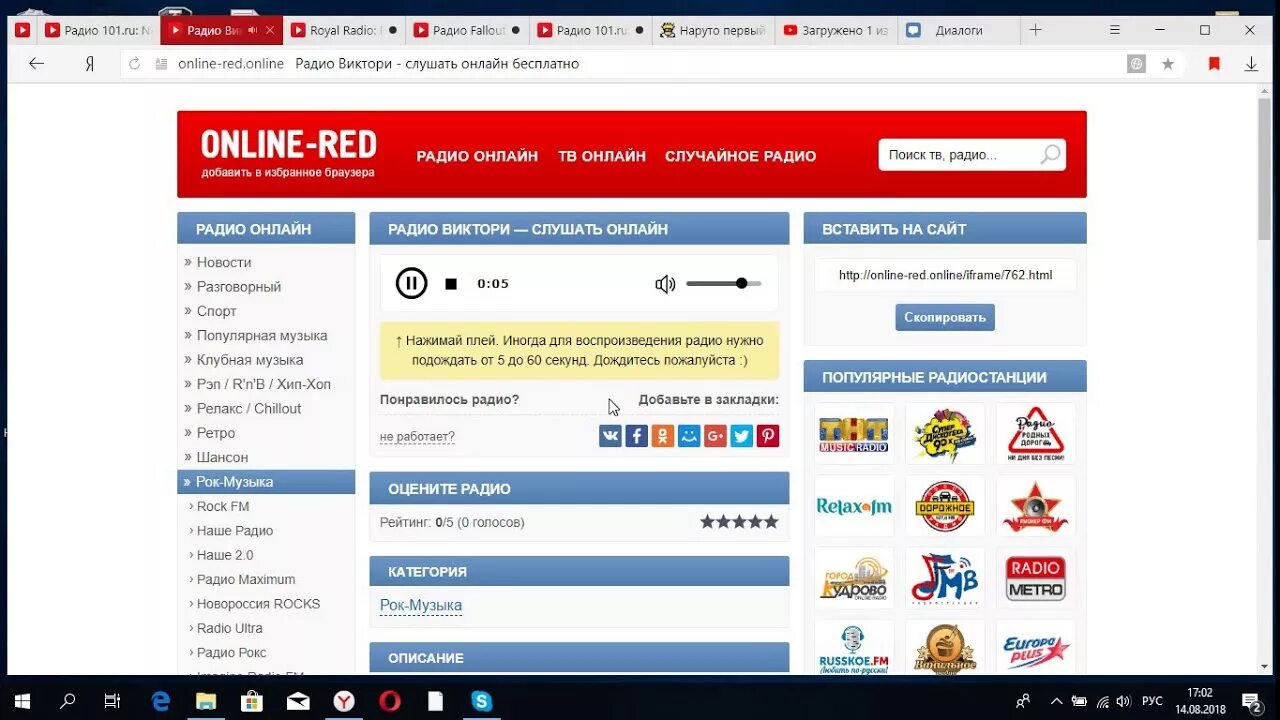Share radio on VK
This screenshot has width=1280, height=720.
tap(610, 435)
